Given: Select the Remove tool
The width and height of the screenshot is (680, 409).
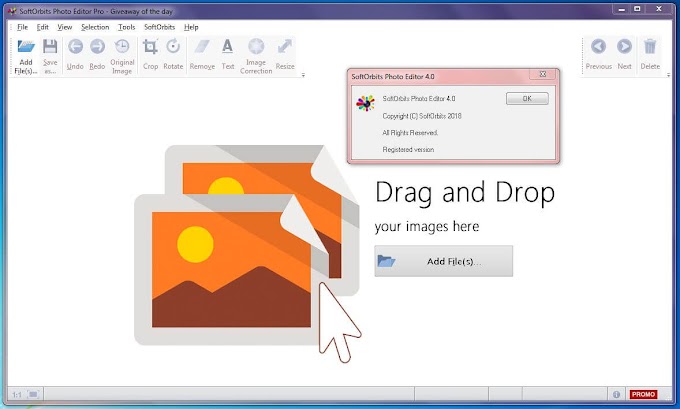Looking at the screenshot, I should pyautogui.click(x=202, y=55).
